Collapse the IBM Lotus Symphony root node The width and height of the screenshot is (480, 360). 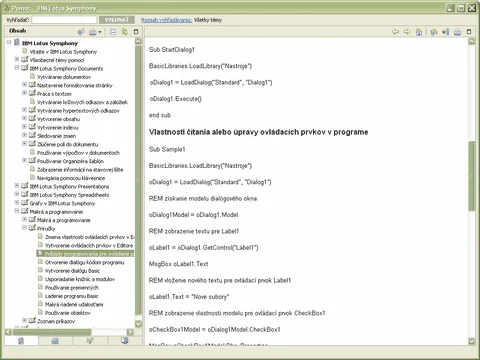coord(9,42)
